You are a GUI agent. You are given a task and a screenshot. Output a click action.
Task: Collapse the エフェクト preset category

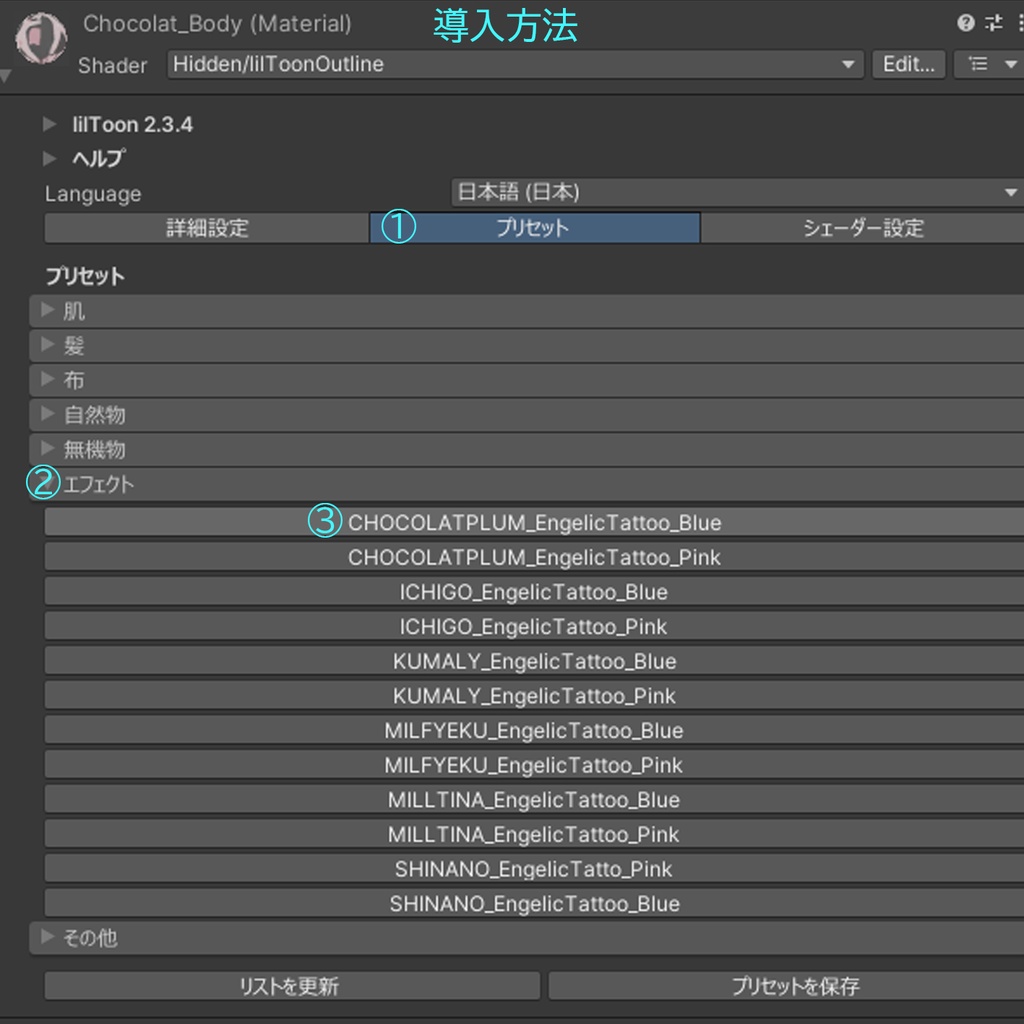click(526, 484)
